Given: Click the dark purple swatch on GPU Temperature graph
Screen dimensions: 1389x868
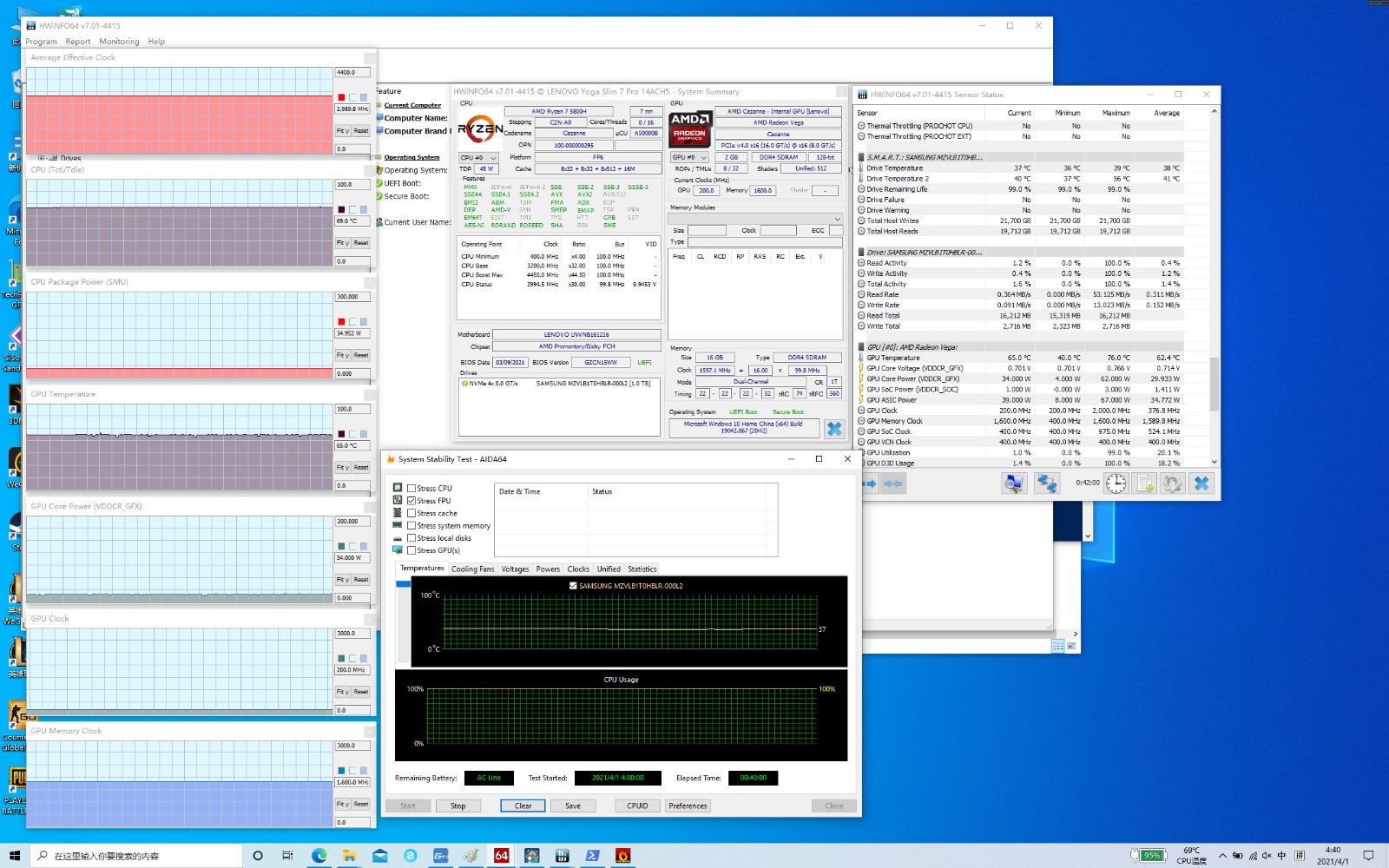Looking at the screenshot, I should point(341,434).
